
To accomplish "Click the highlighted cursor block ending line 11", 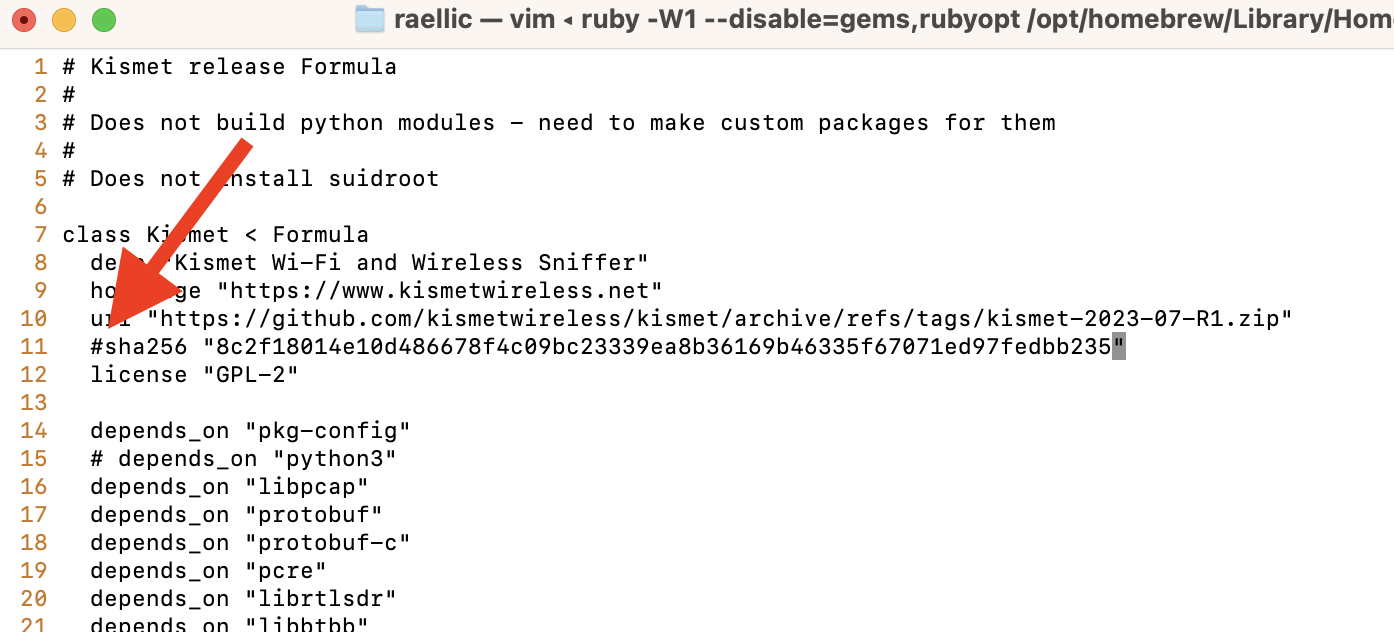I will (1119, 347).
